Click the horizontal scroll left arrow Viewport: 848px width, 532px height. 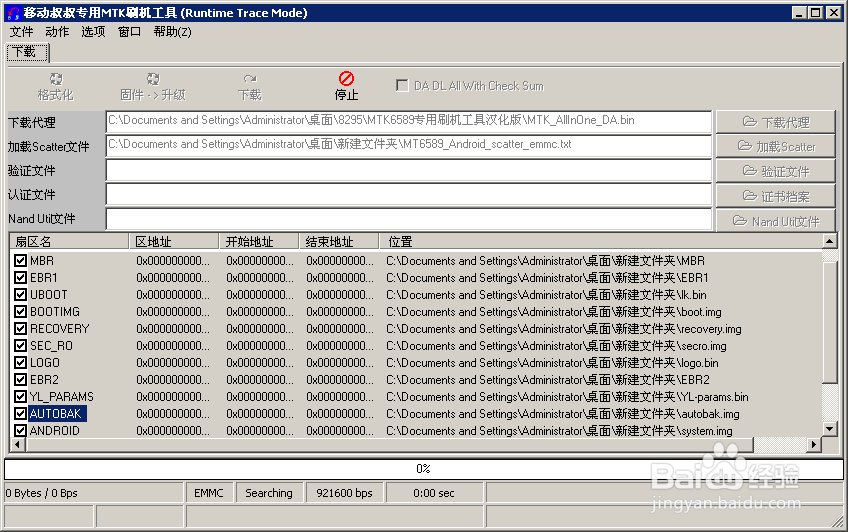18,444
